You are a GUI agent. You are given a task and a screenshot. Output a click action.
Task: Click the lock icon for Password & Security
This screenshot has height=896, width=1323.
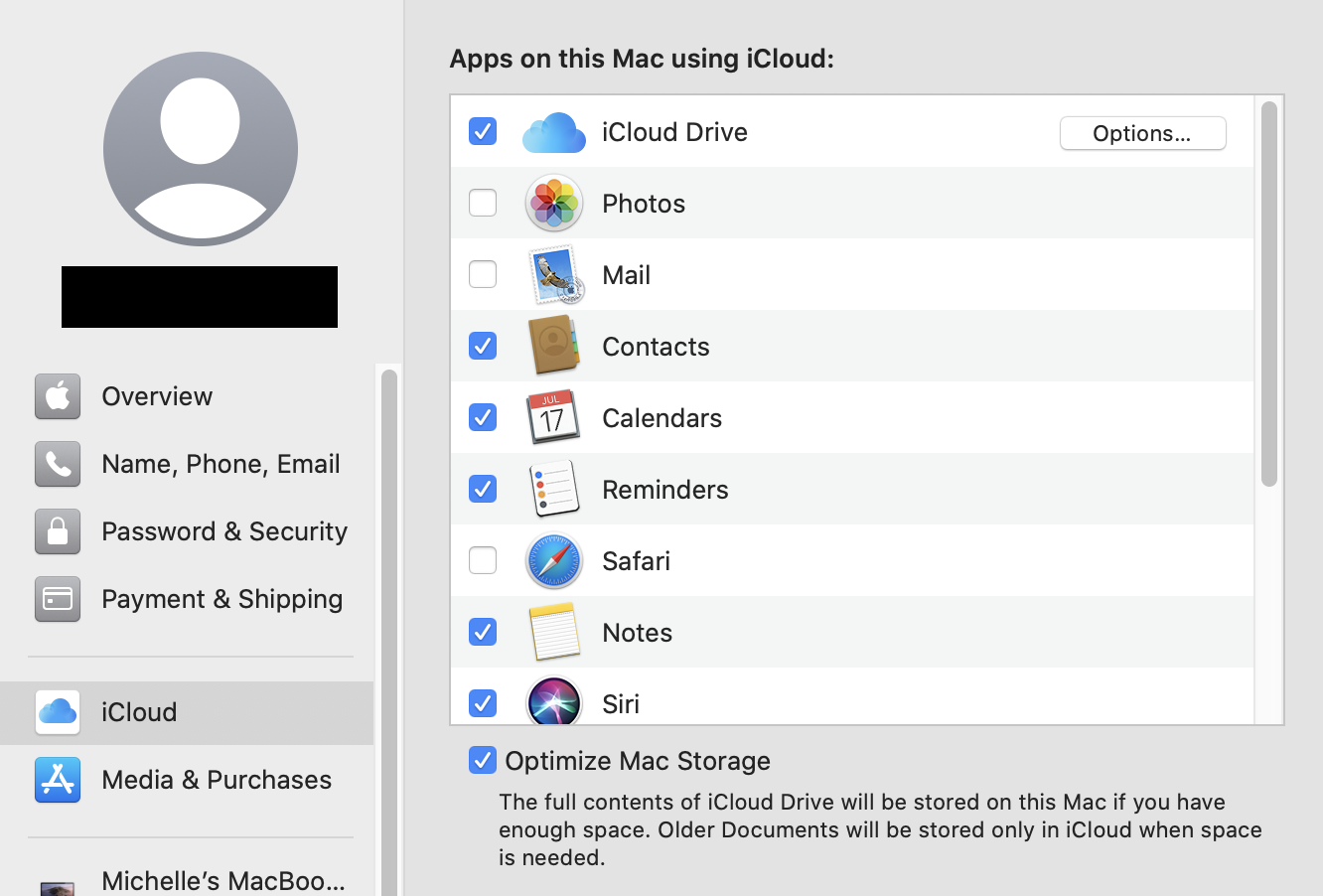(x=58, y=531)
